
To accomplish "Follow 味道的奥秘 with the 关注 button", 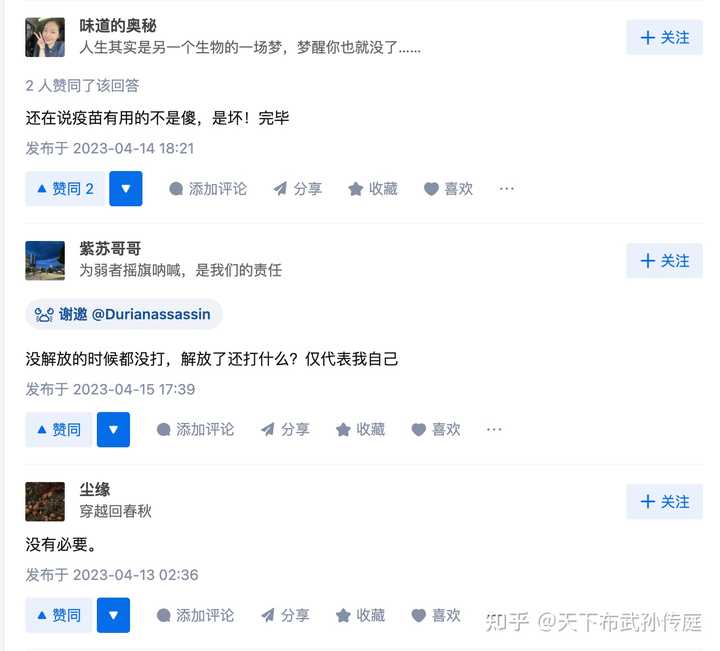I will (664, 38).
